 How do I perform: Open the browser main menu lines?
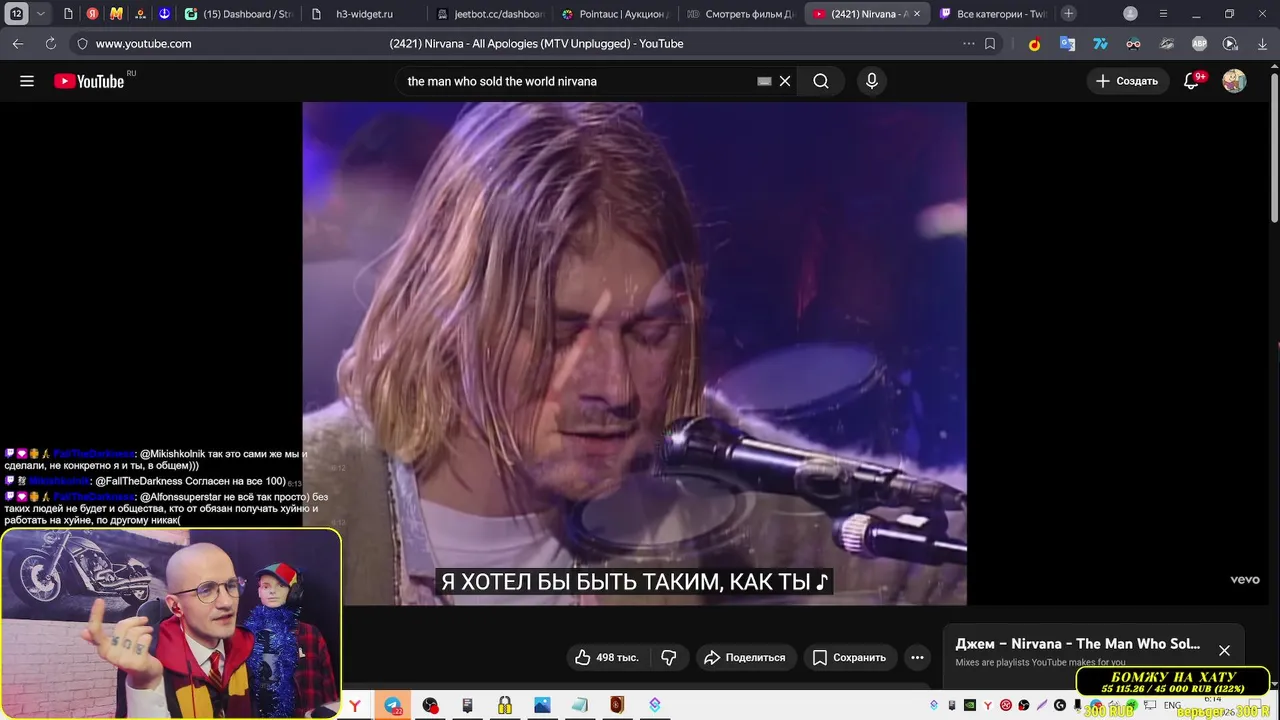pyautogui.click(x=1163, y=14)
